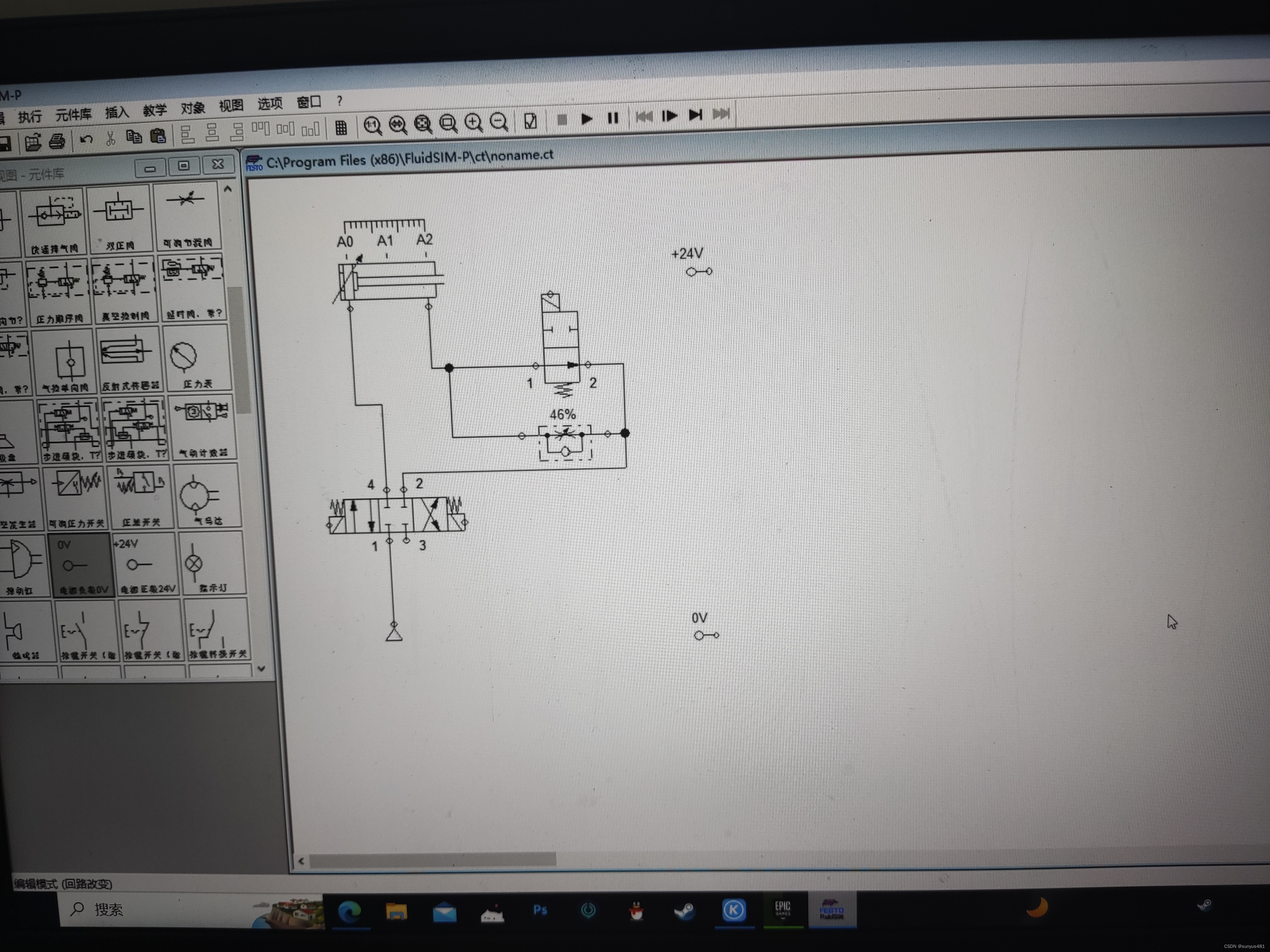Click the canvas horizontal scrollbar thumb
Image resolution: width=1270 pixels, height=952 pixels.
tap(432, 859)
